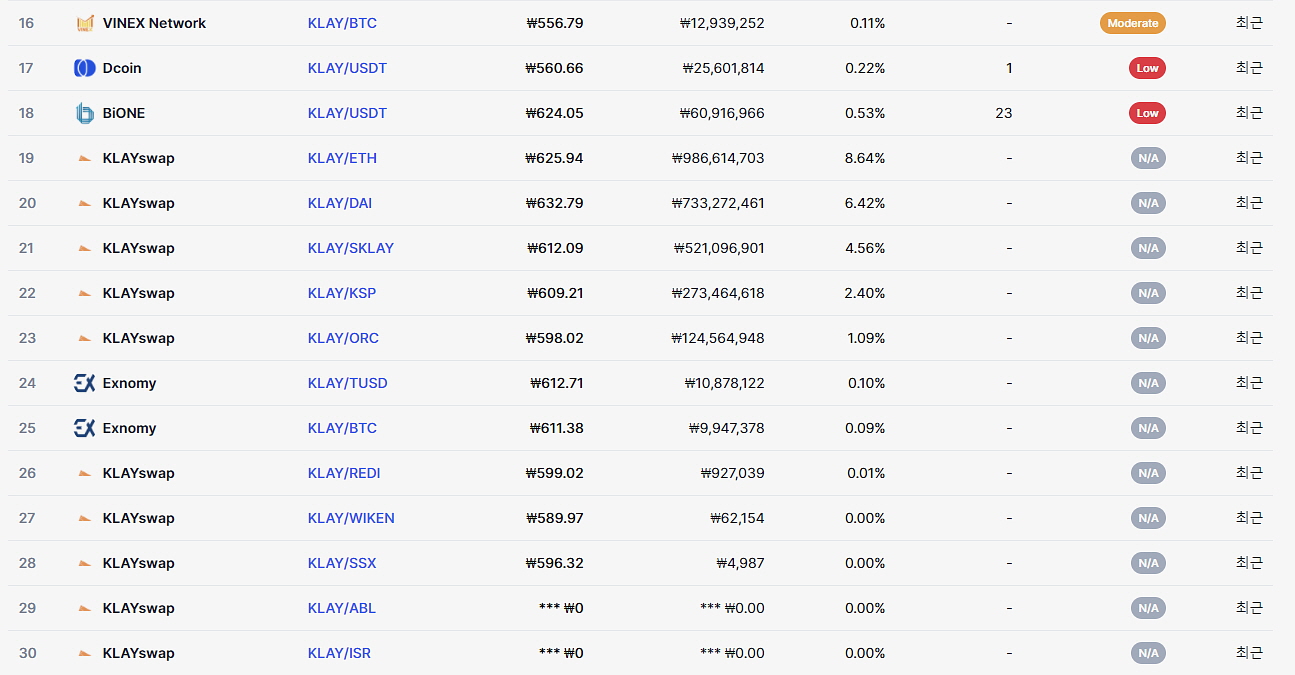
Task: Click N/A badge in KLAY/ISR row
Action: click(1148, 653)
